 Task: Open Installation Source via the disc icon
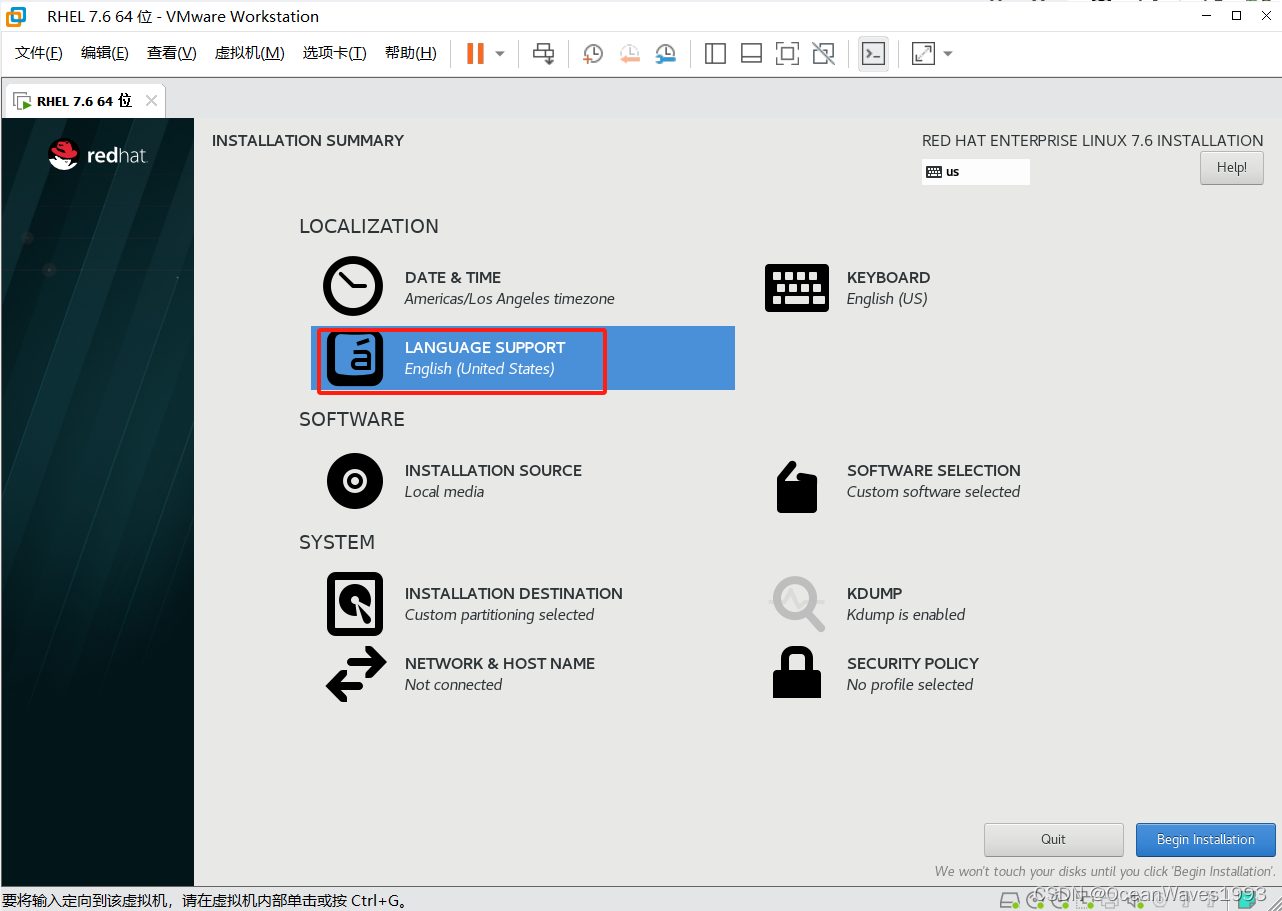[355, 481]
